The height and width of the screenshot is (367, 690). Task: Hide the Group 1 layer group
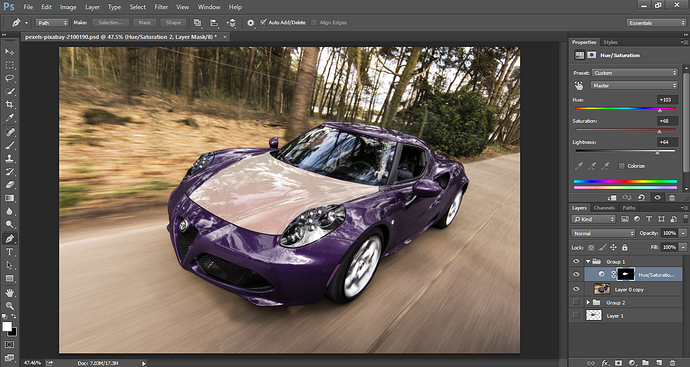[x=576, y=261]
